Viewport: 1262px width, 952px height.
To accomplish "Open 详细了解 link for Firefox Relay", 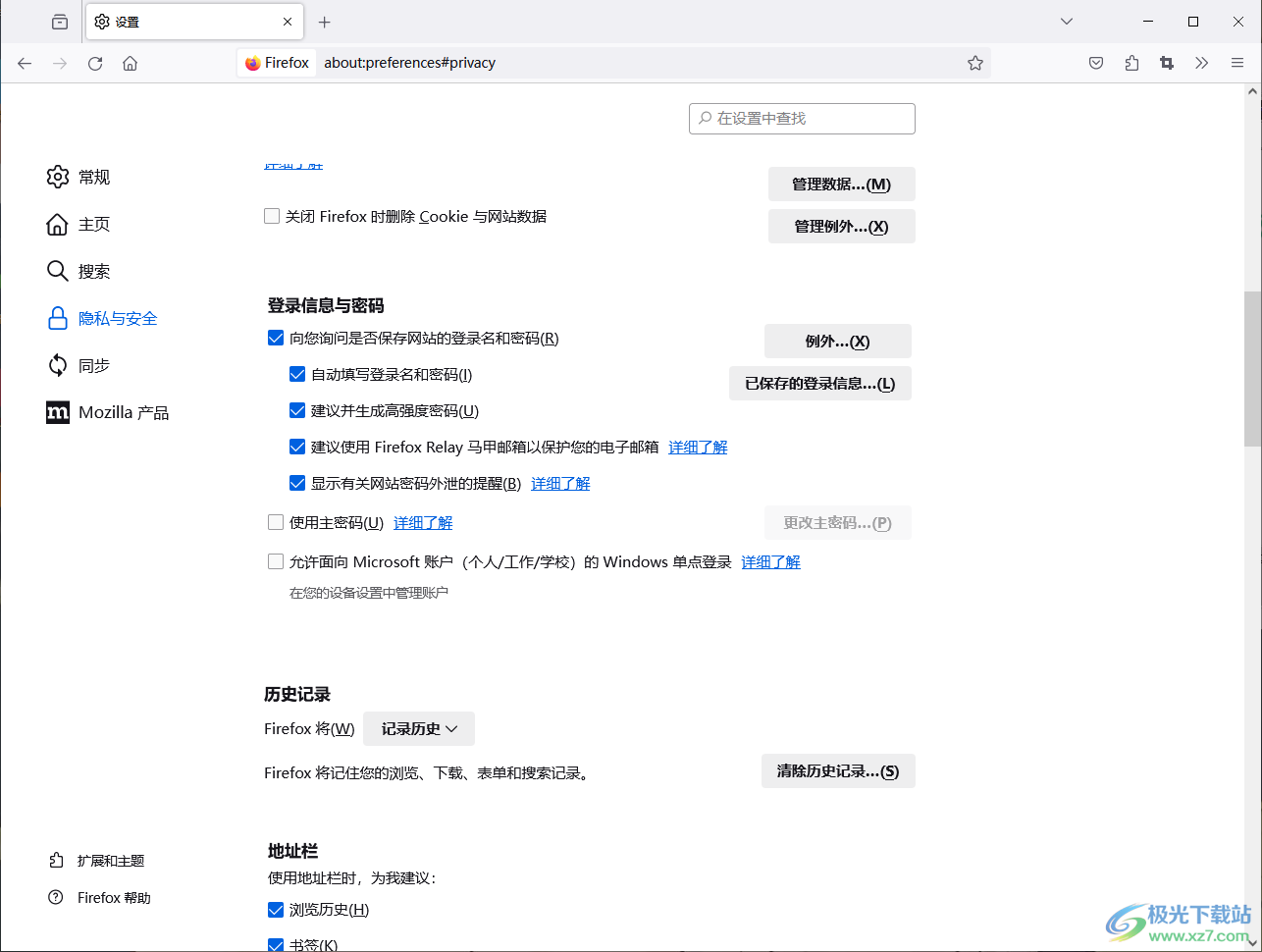I will [x=698, y=448].
